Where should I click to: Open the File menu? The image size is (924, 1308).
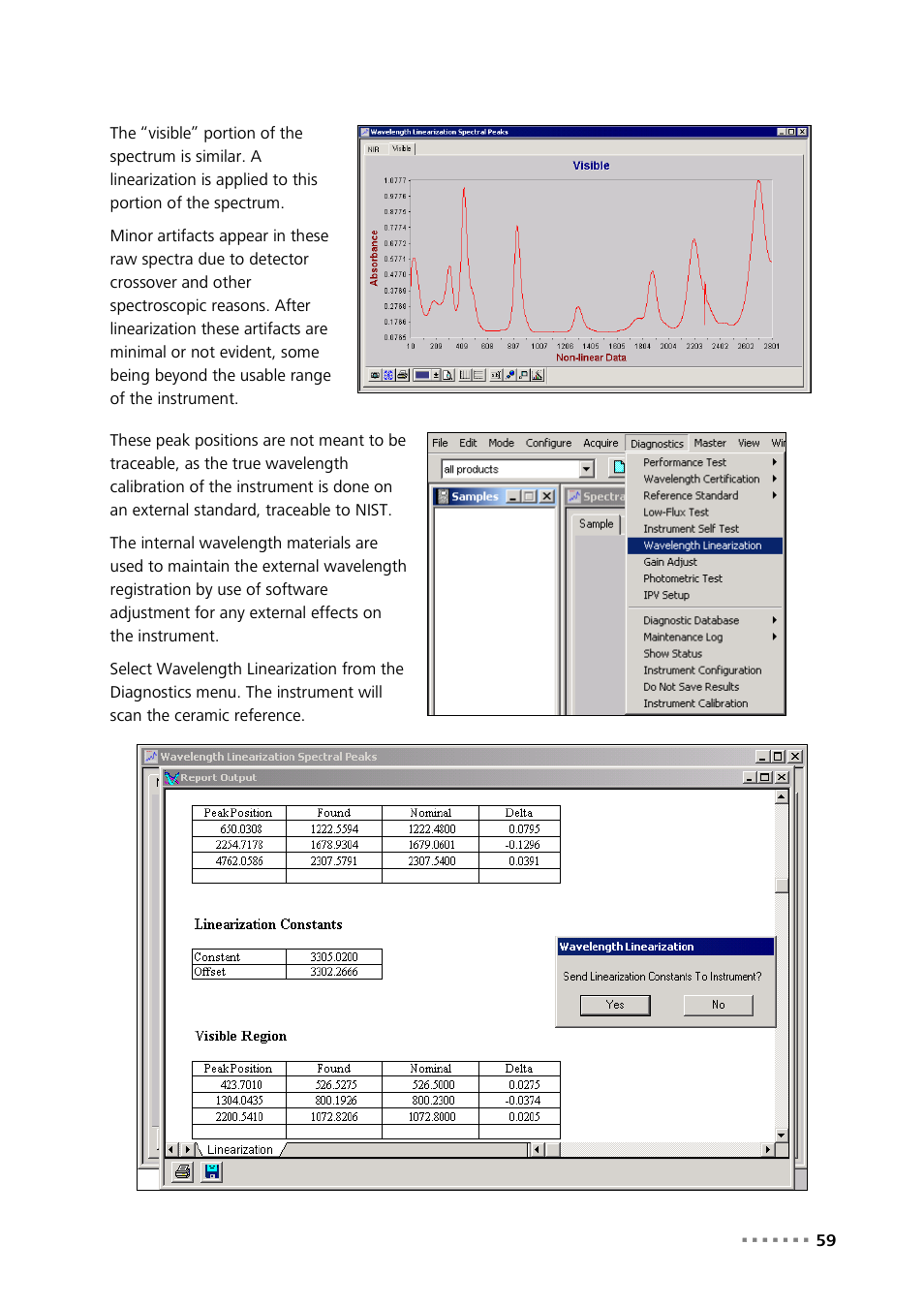tap(440, 443)
